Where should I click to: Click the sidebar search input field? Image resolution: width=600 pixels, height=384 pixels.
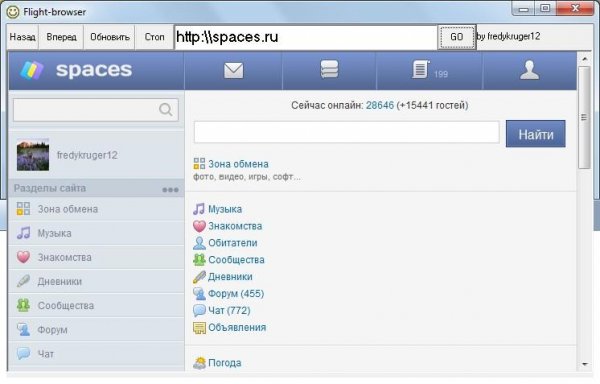pyautogui.click(x=96, y=110)
